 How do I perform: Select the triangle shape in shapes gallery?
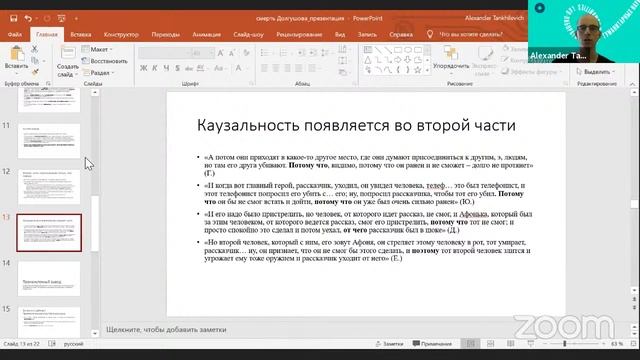[x=368, y=60]
